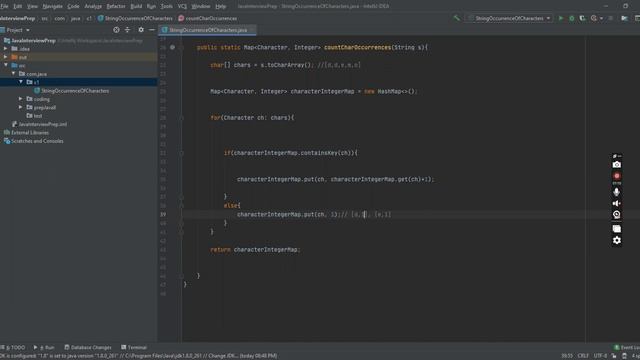Click the green Run button
Image resolution: width=640 pixels, height=360 pixels.
(561, 18)
